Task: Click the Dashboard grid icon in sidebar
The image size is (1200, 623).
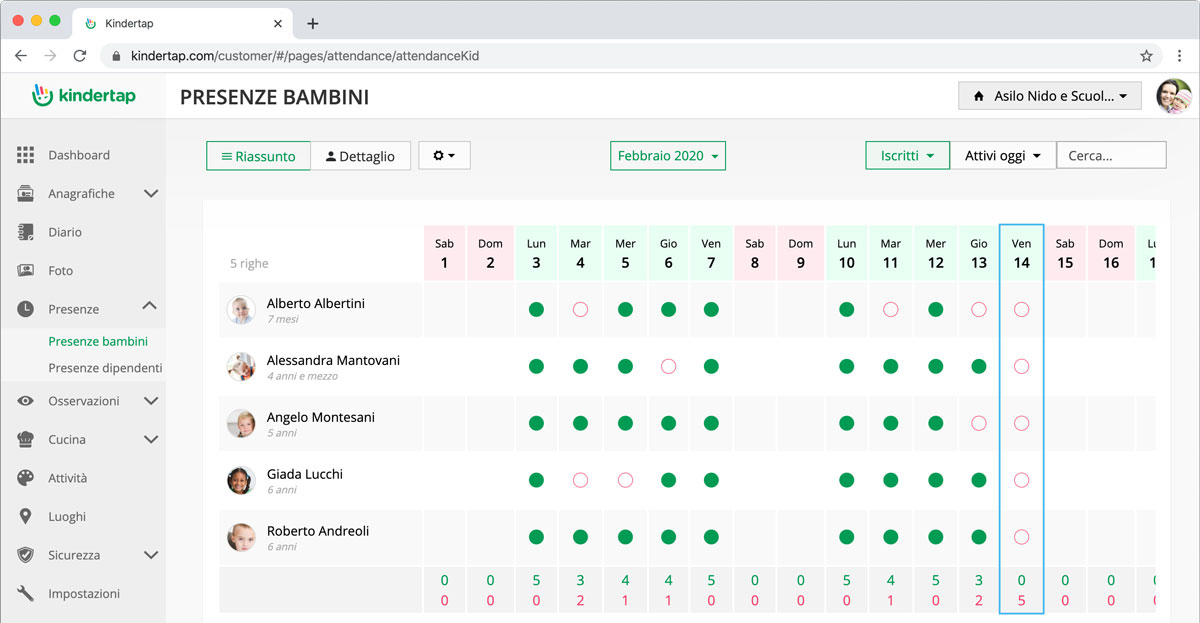Action: click(26, 155)
